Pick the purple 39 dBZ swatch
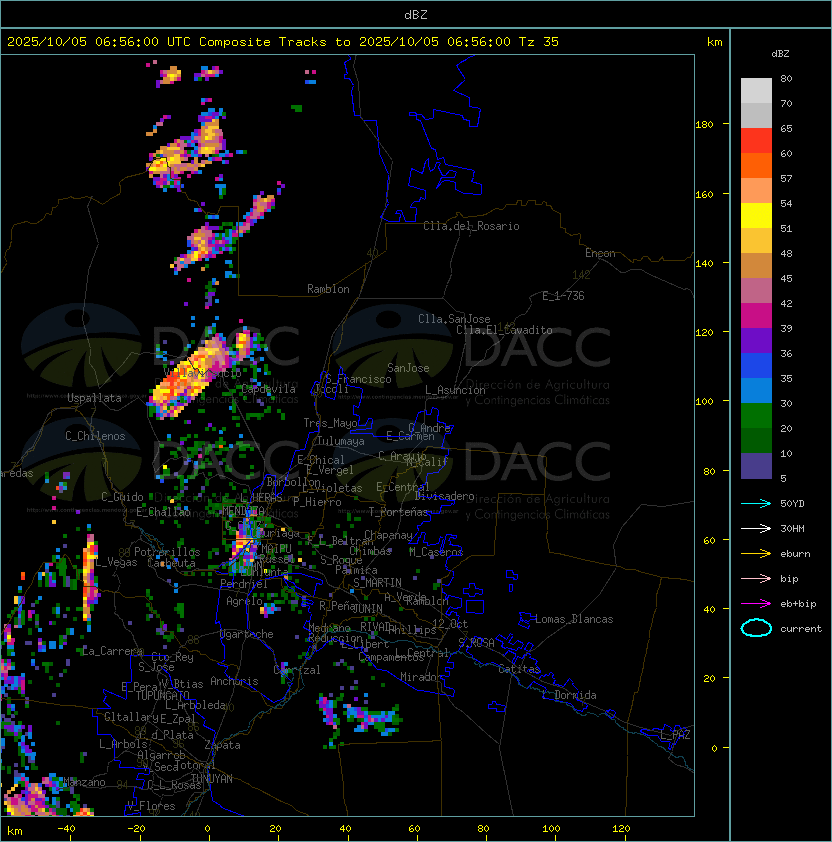Image resolution: width=832 pixels, height=842 pixels. coord(756,341)
